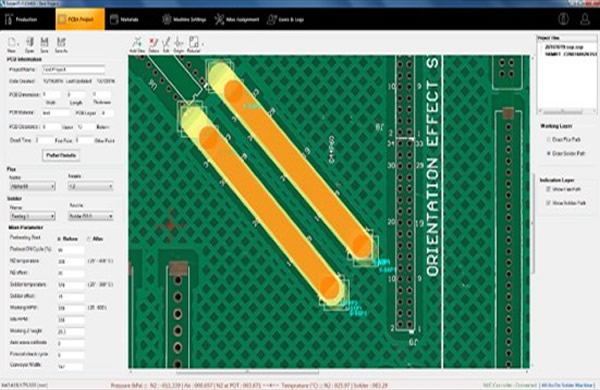Click the user profile icon top right
Viewport: 600px width, 390px height.
coord(585,19)
